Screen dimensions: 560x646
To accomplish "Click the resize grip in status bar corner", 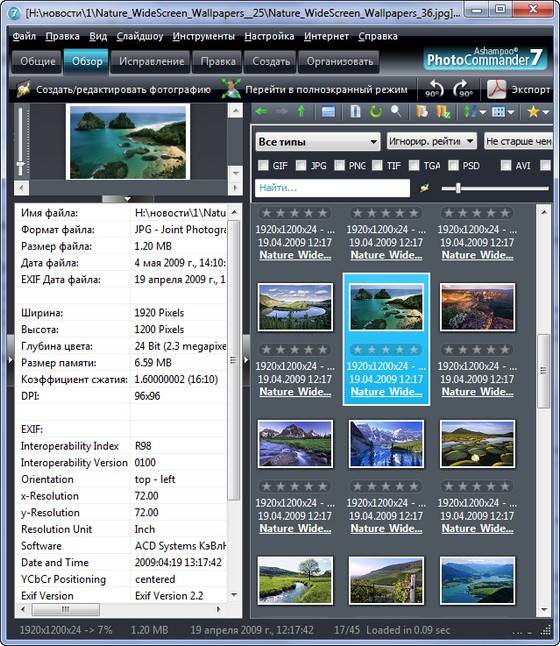I will point(545,630).
